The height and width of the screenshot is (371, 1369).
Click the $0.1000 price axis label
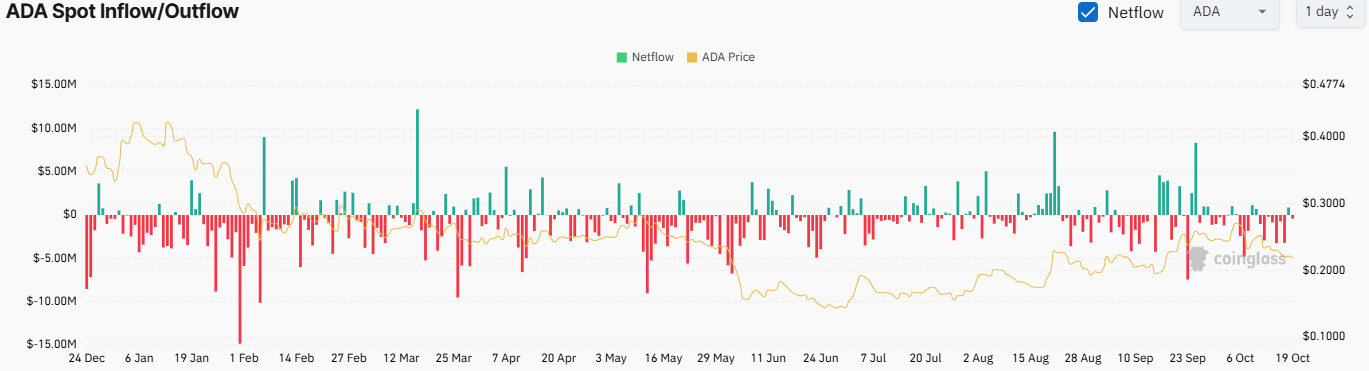(1323, 337)
